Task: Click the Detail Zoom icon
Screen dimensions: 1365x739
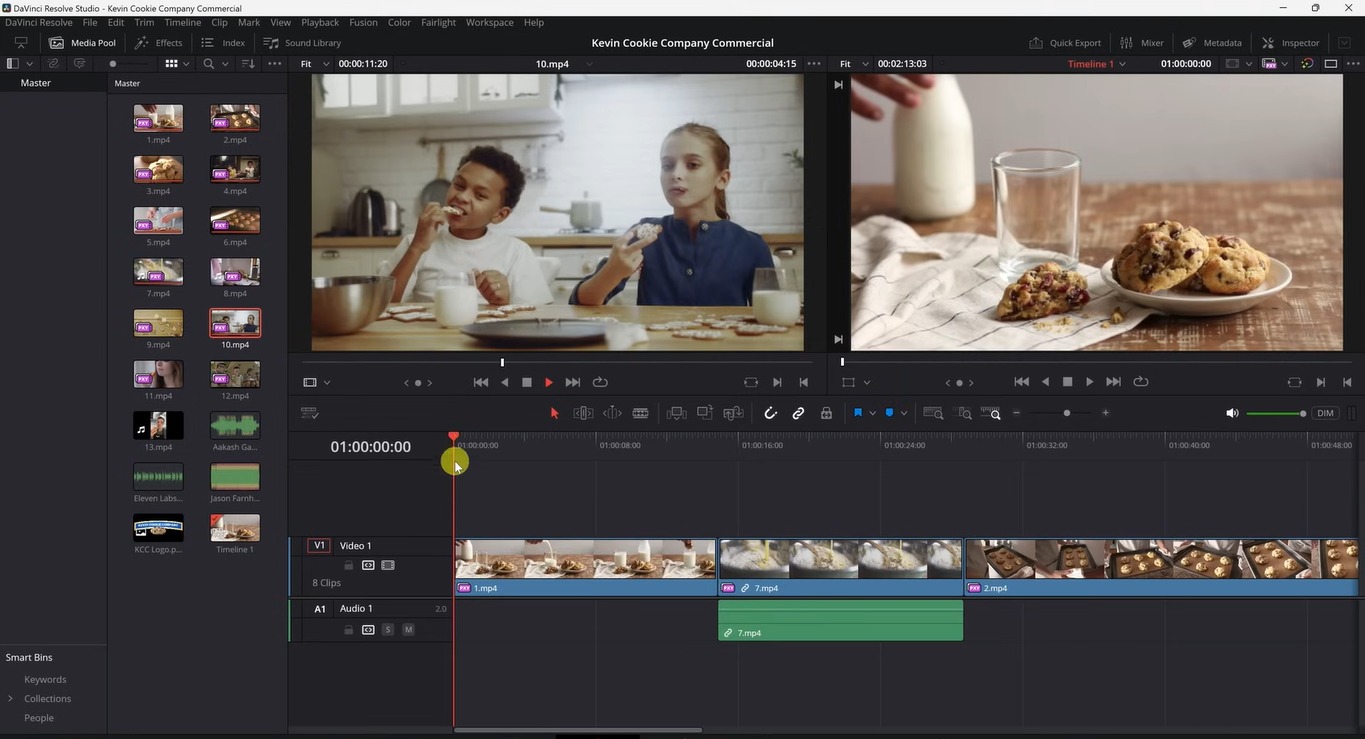Action: [x=964, y=413]
